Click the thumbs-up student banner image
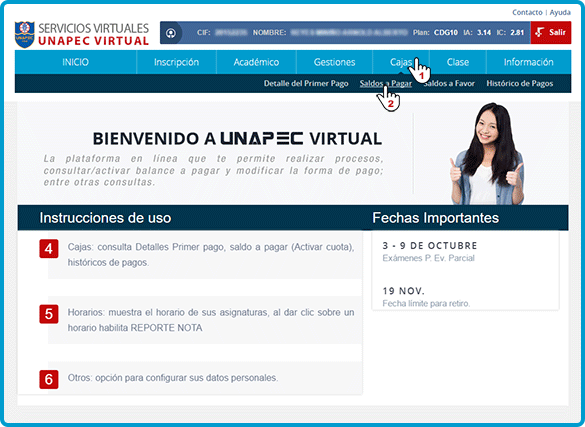Viewport: 585px width, 427px height. click(487, 154)
